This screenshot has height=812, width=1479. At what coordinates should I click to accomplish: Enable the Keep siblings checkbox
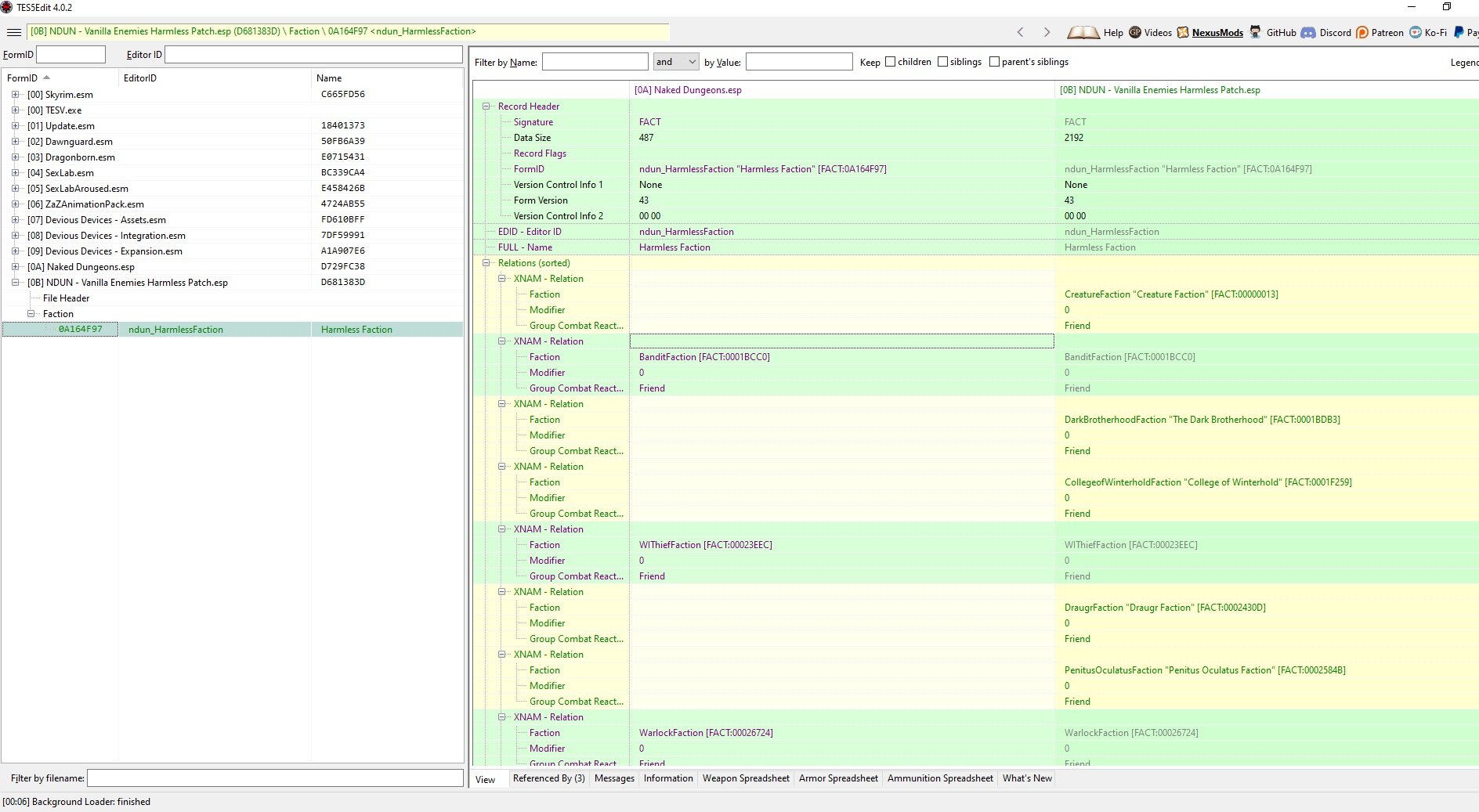(x=942, y=62)
